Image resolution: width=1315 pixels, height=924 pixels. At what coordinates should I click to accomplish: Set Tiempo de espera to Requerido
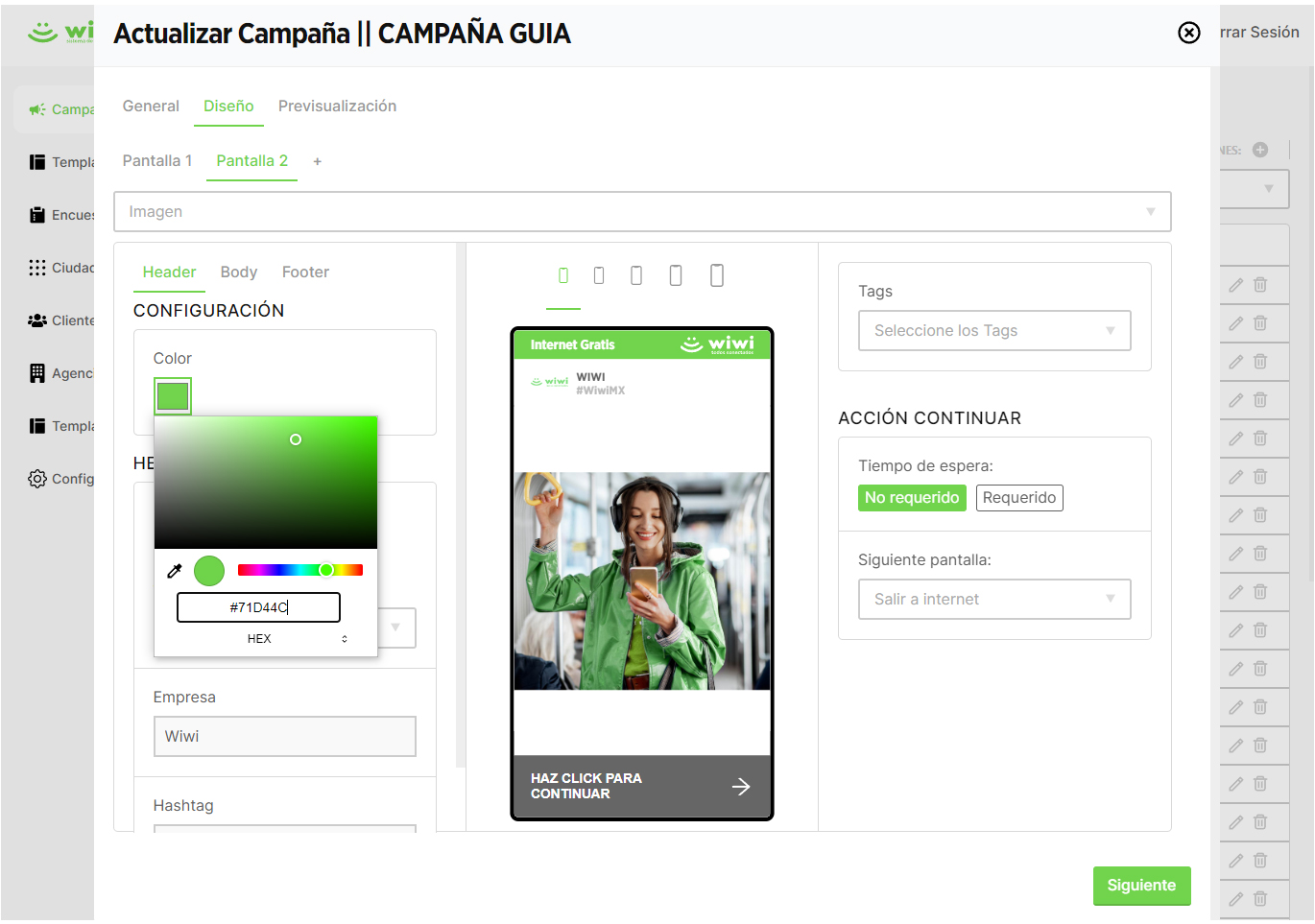click(x=1019, y=498)
